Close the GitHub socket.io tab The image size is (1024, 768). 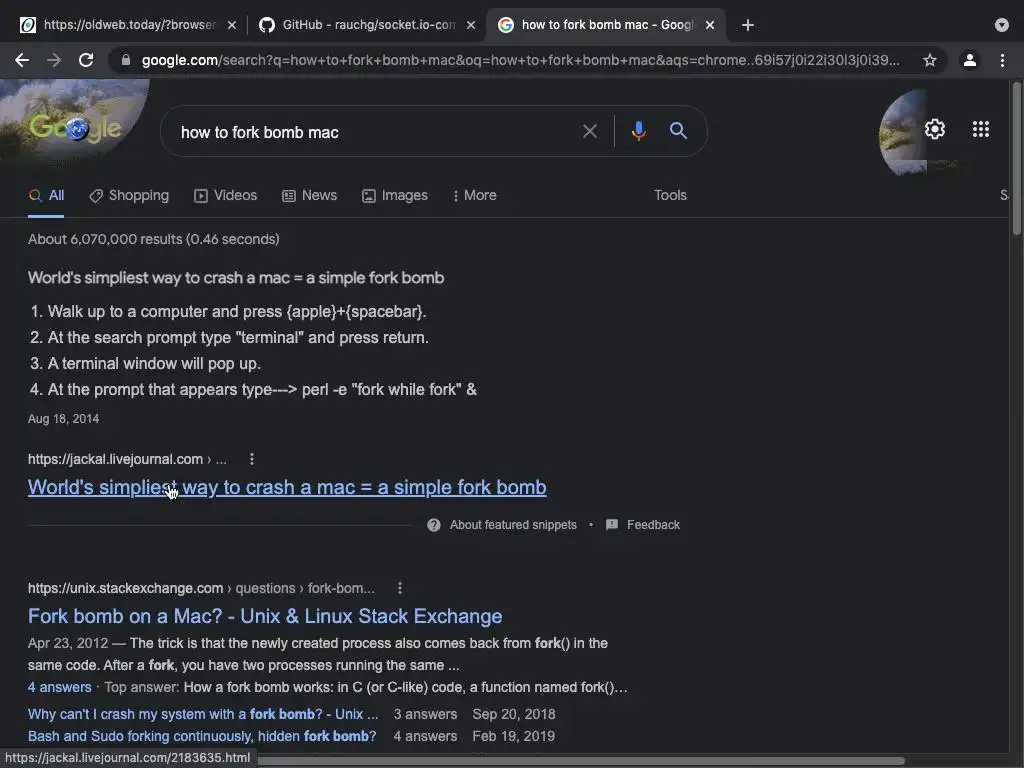click(471, 25)
